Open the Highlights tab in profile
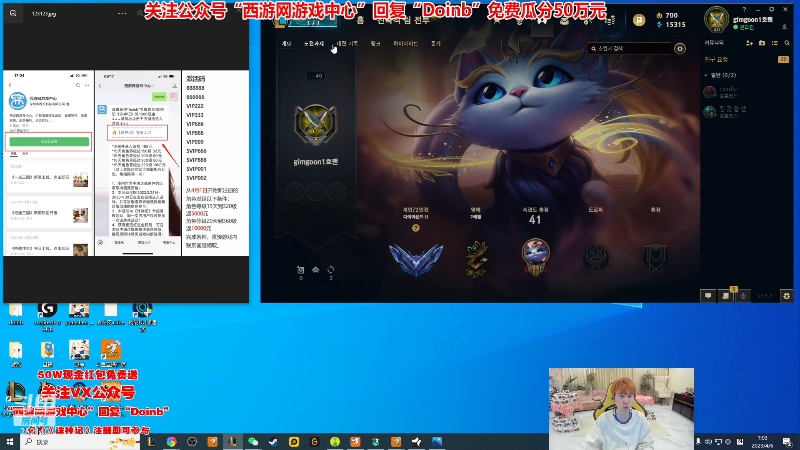The height and width of the screenshot is (450, 800). point(406,44)
